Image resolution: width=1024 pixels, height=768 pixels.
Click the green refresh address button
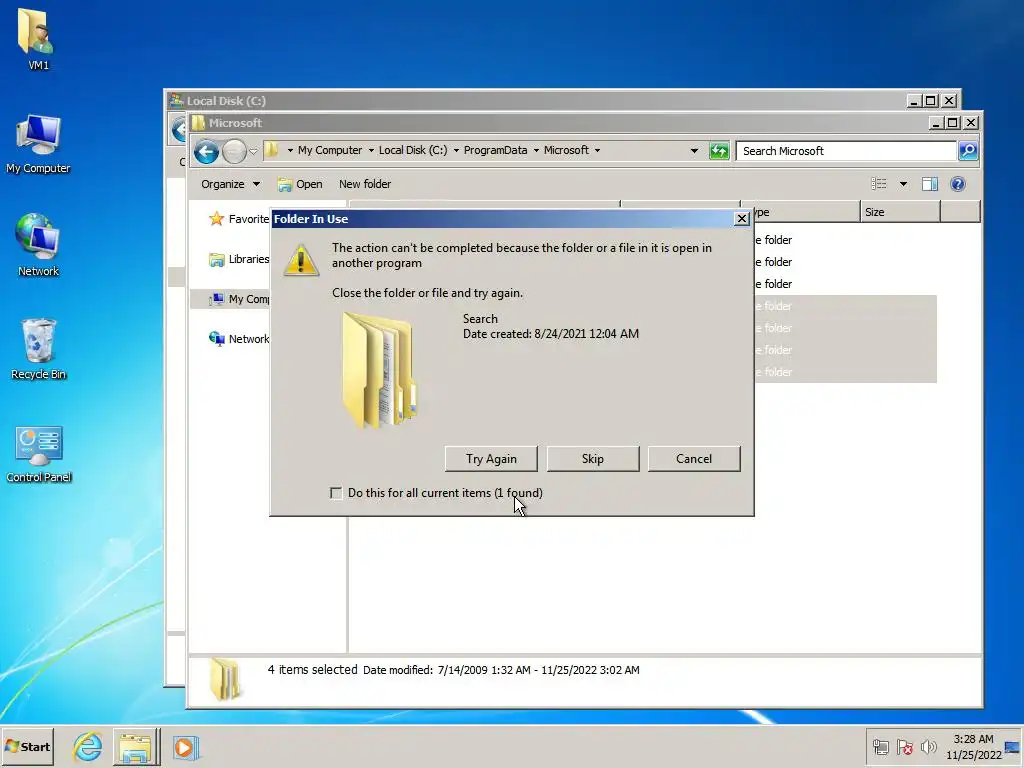(719, 151)
